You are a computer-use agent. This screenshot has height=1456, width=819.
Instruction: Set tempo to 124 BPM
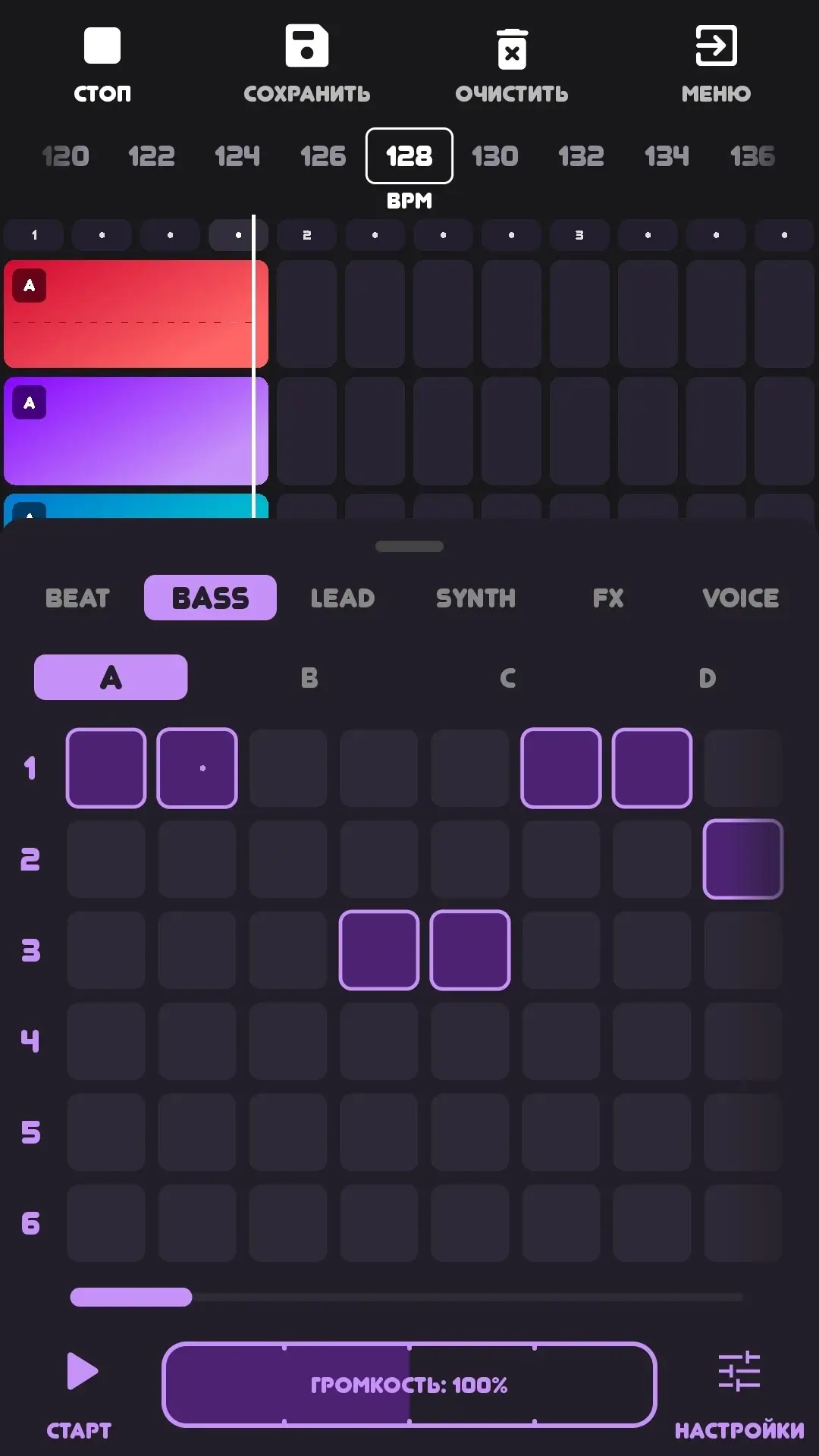pyautogui.click(x=237, y=156)
